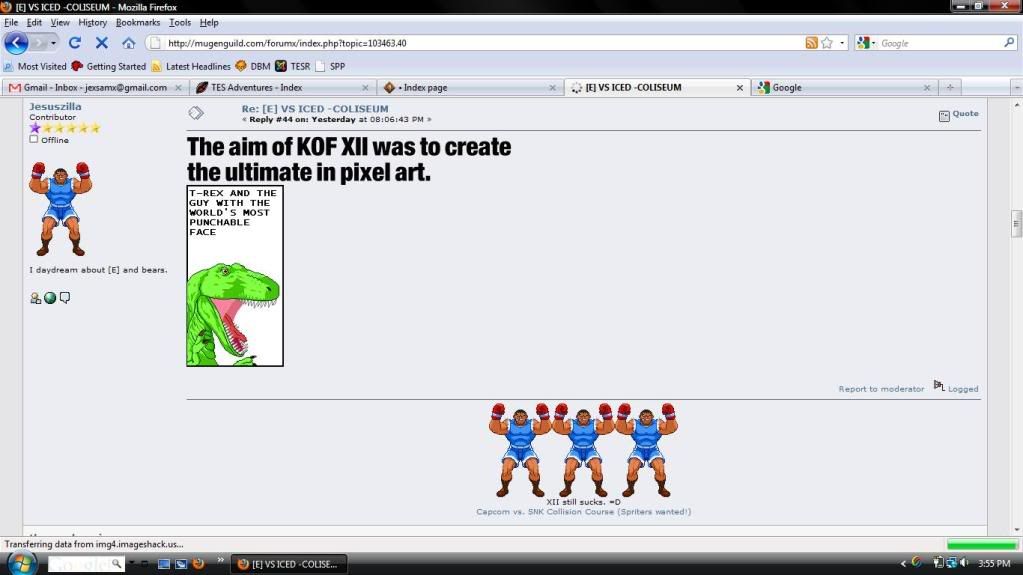Click the RSS feed icon in address bar
This screenshot has width=1023, height=575.
tap(811, 43)
